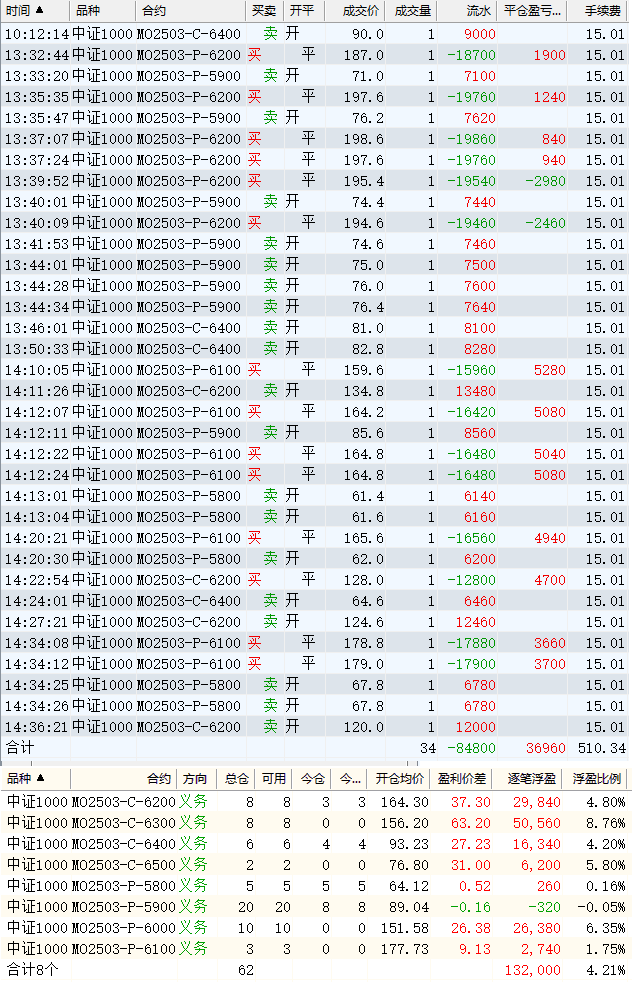Viewport: 632px width, 982px height.
Task: Select the trade row at 13:37:24
Action: click(315, 160)
